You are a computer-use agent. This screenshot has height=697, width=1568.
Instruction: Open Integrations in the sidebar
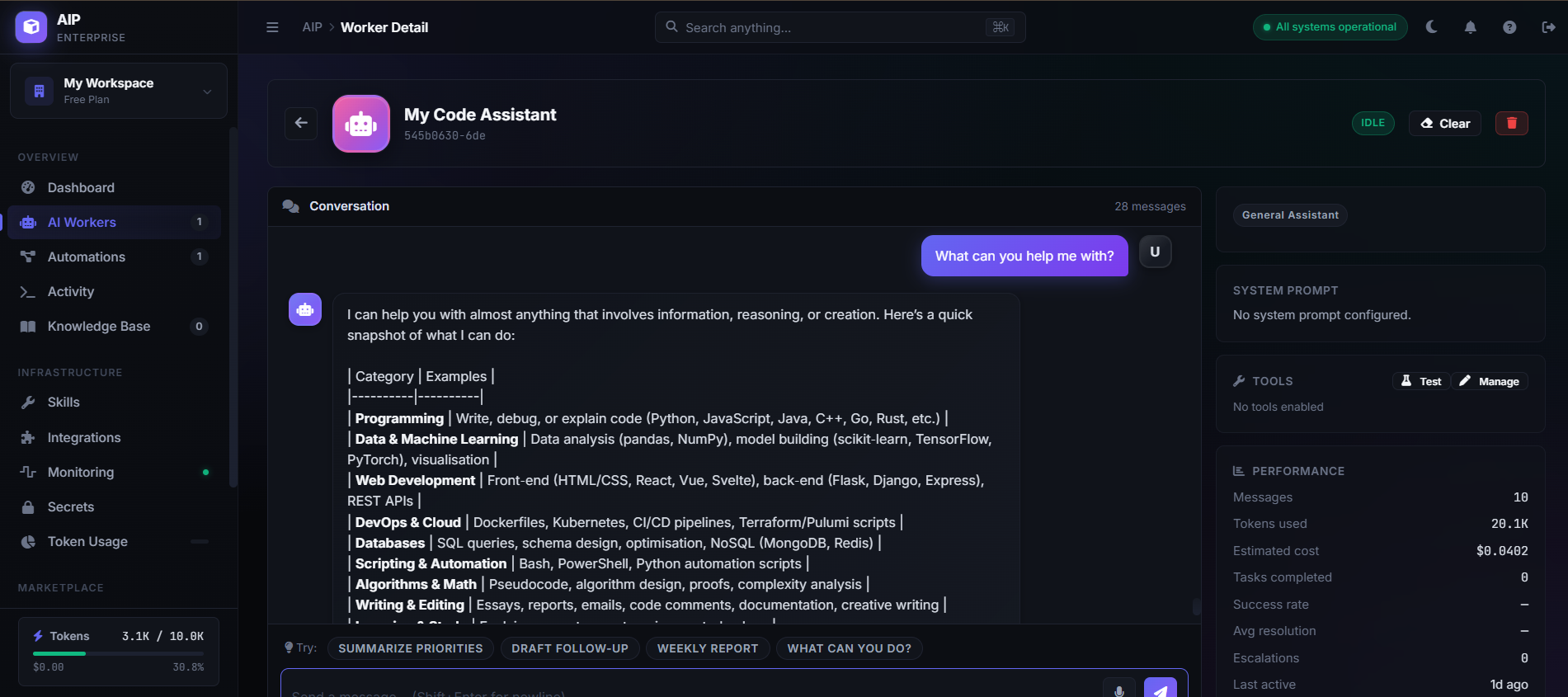(115, 437)
